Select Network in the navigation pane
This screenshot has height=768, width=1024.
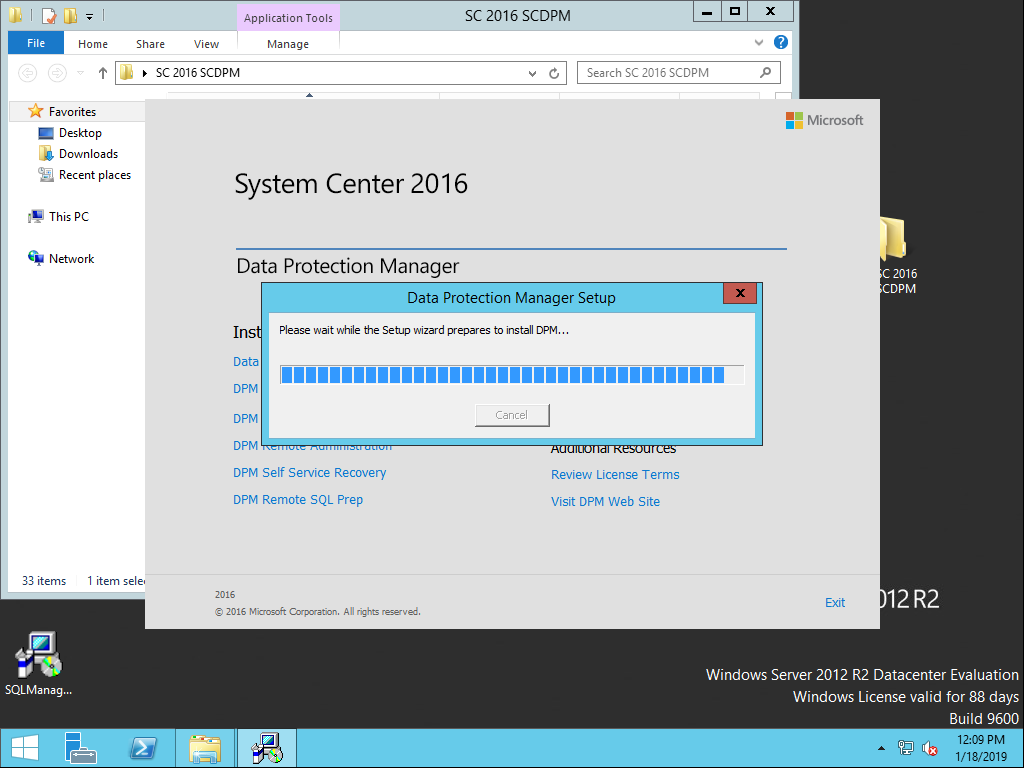71,258
